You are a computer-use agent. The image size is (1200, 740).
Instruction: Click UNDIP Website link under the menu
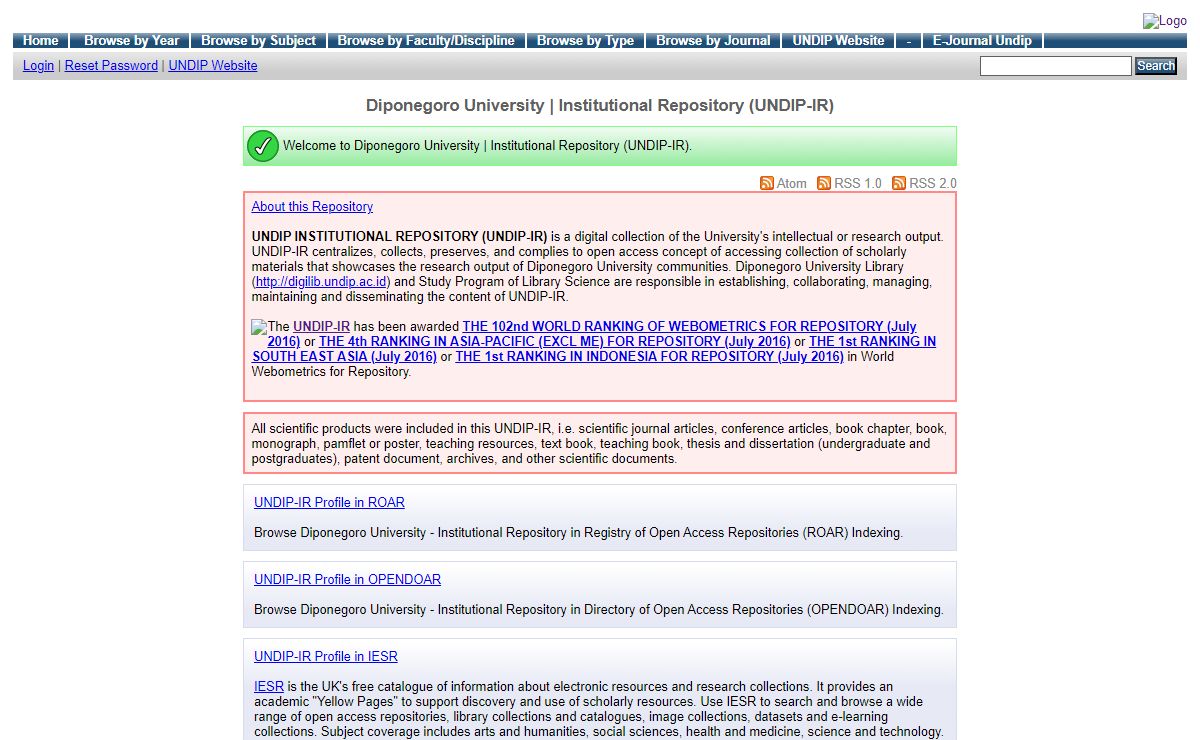[x=213, y=65]
